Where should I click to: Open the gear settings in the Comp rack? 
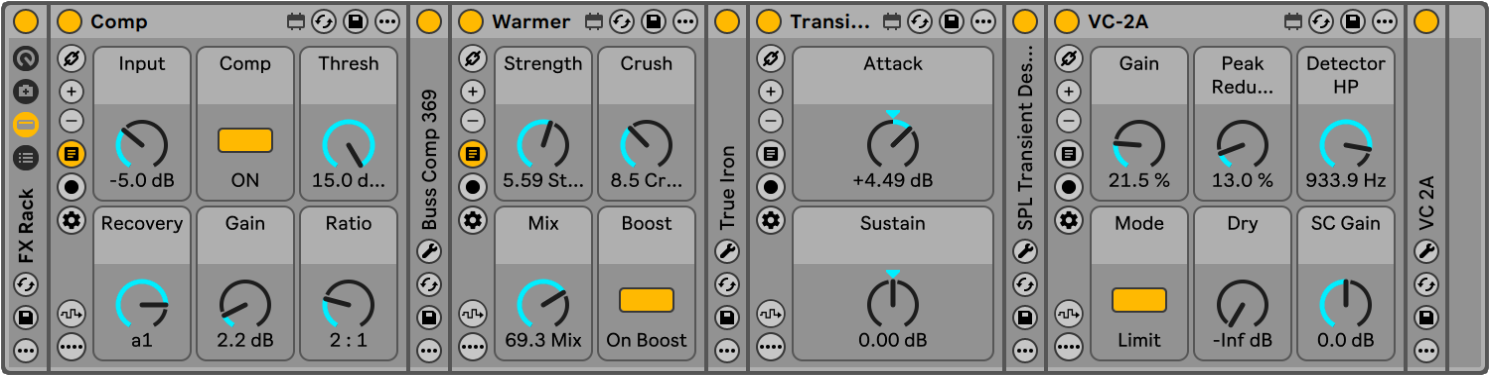[x=71, y=220]
